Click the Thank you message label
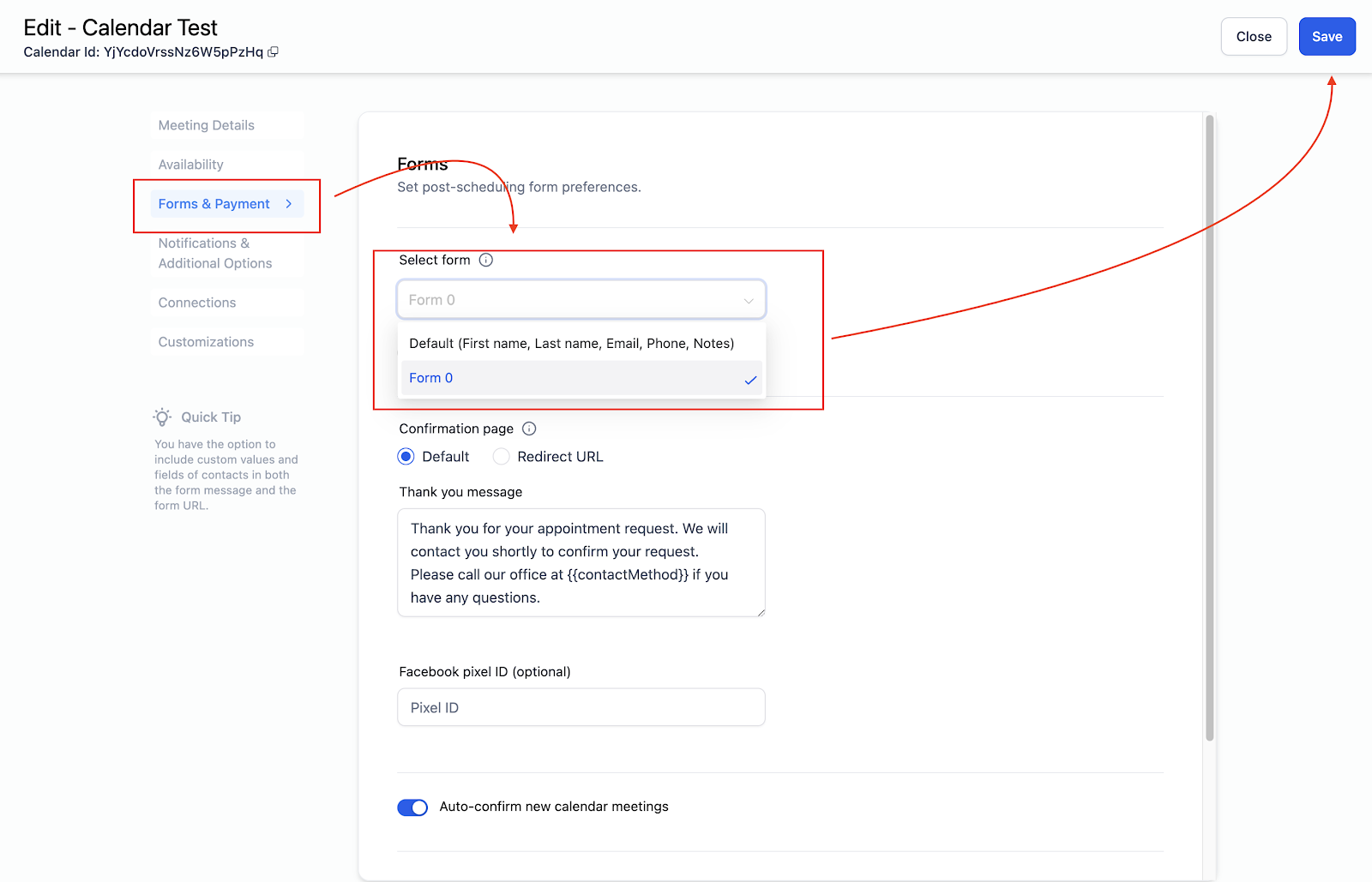Image resolution: width=1372 pixels, height=882 pixels. pyautogui.click(x=460, y=492)
